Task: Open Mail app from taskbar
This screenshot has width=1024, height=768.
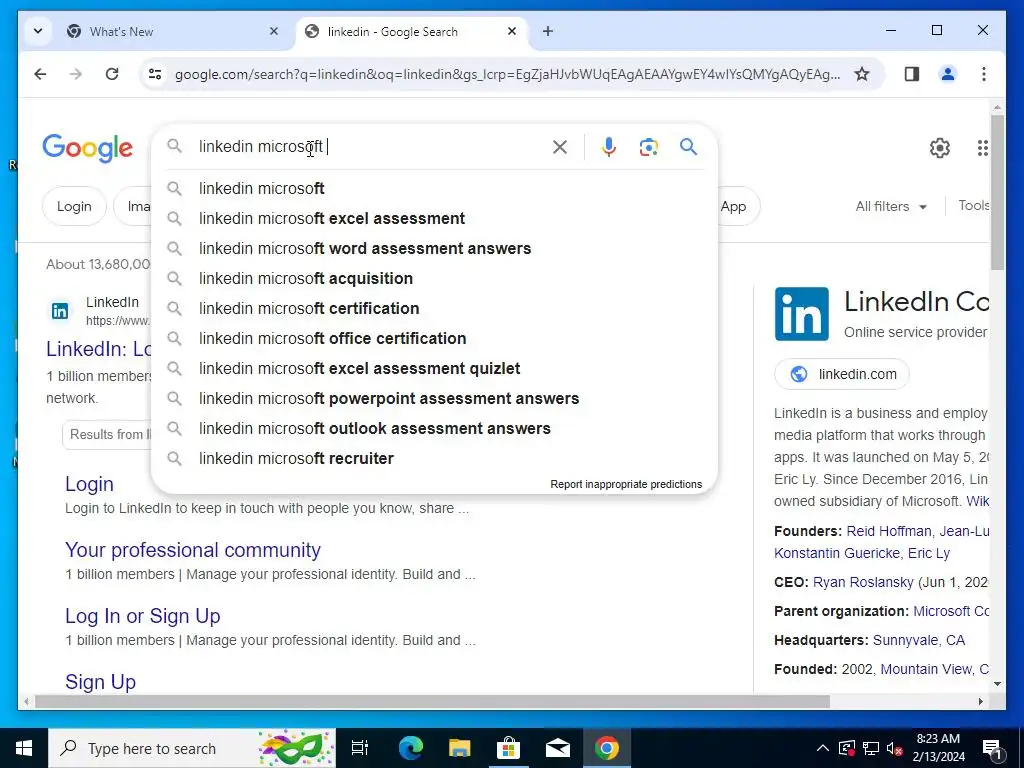Action: [x=557, y=748]
